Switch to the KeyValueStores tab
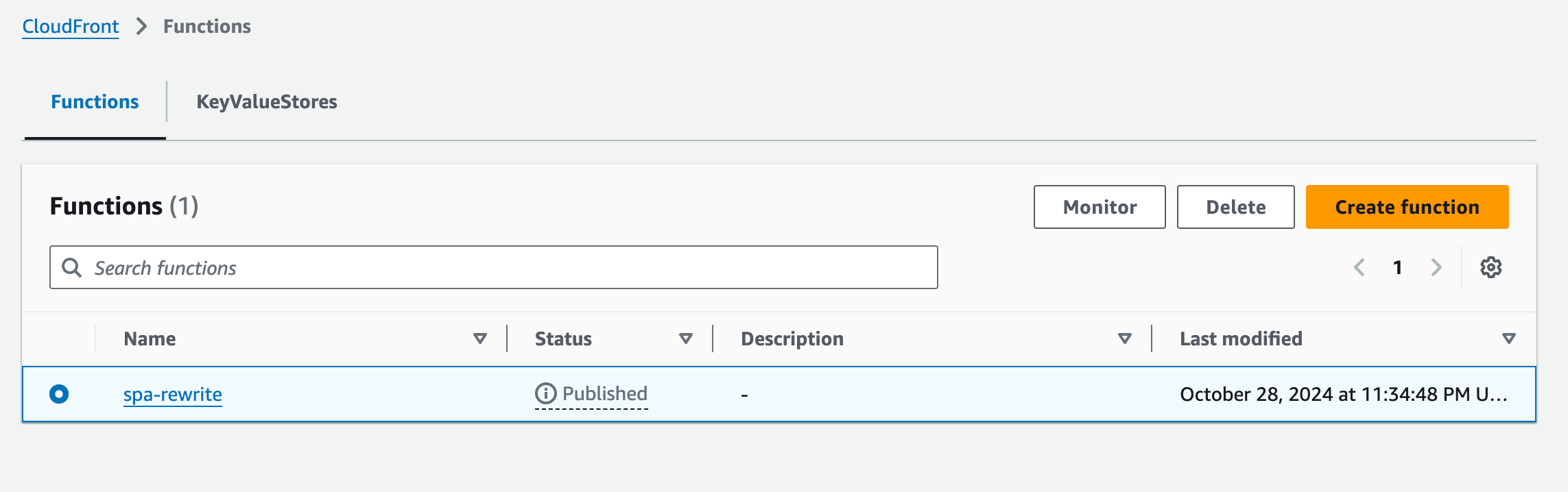The height and width of the screenshot is (492, 1568). pos(266,102)
